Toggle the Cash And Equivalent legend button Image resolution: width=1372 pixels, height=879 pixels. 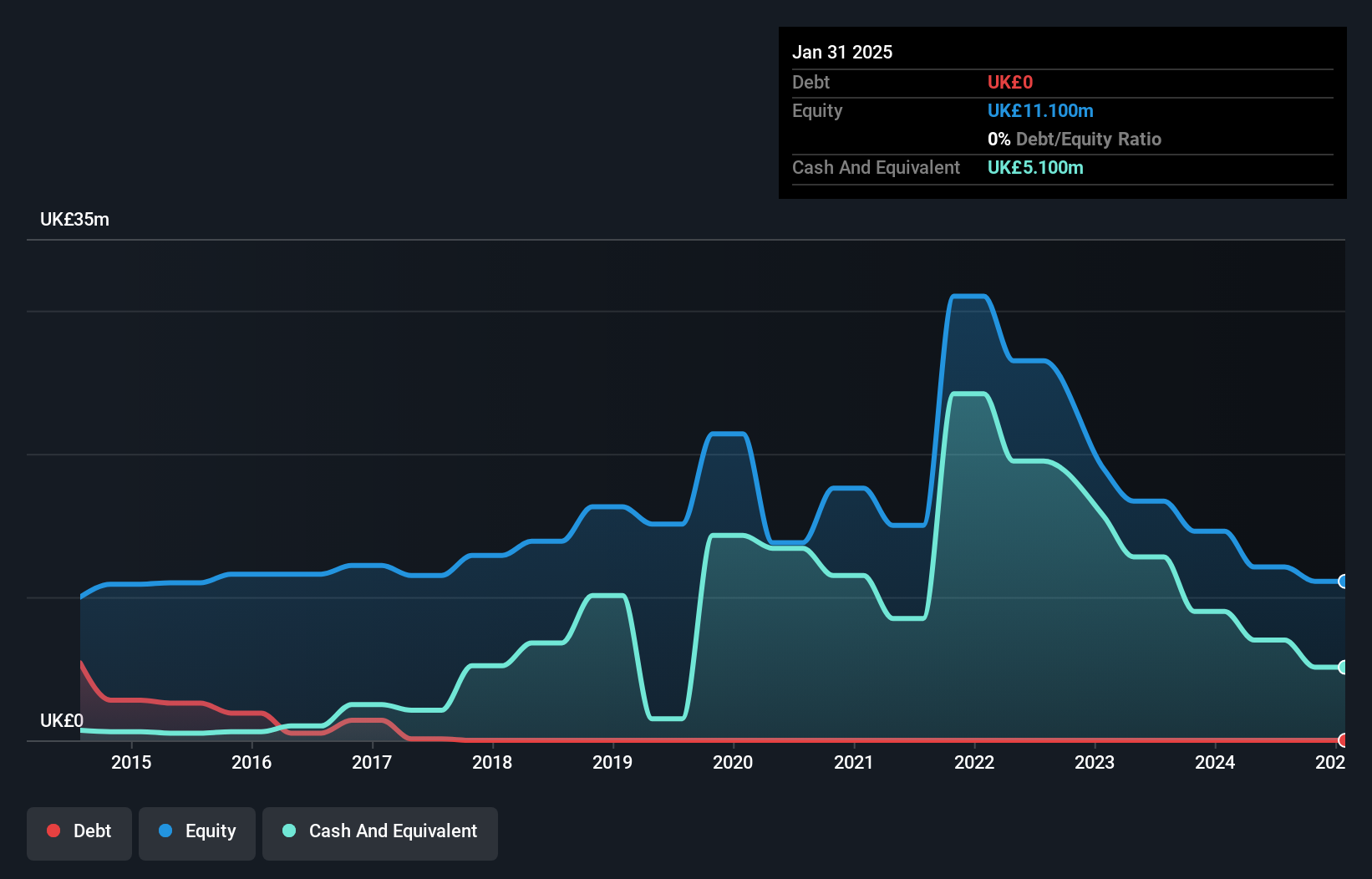(380, 833)
